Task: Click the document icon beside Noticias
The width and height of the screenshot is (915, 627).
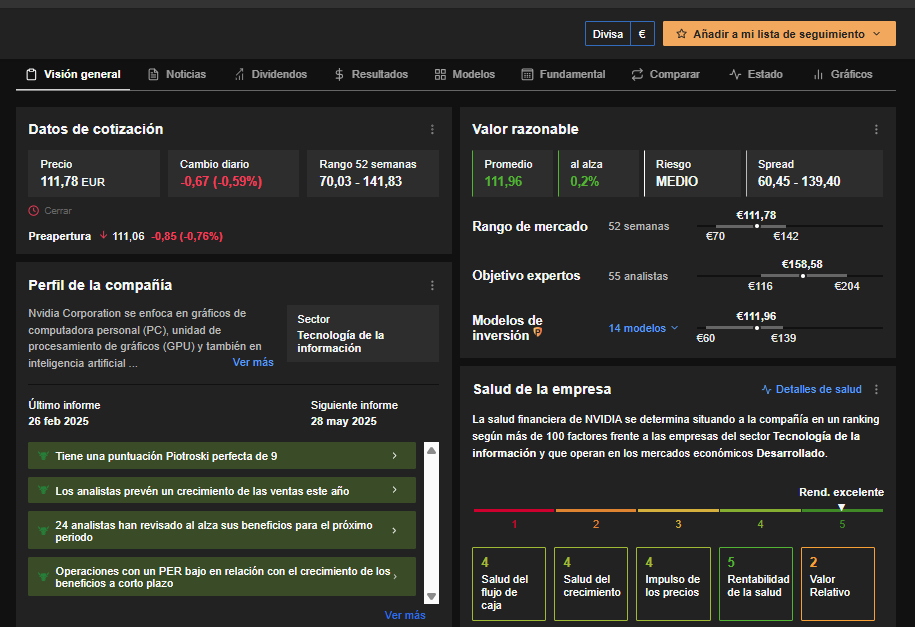Action: (153, 74)
